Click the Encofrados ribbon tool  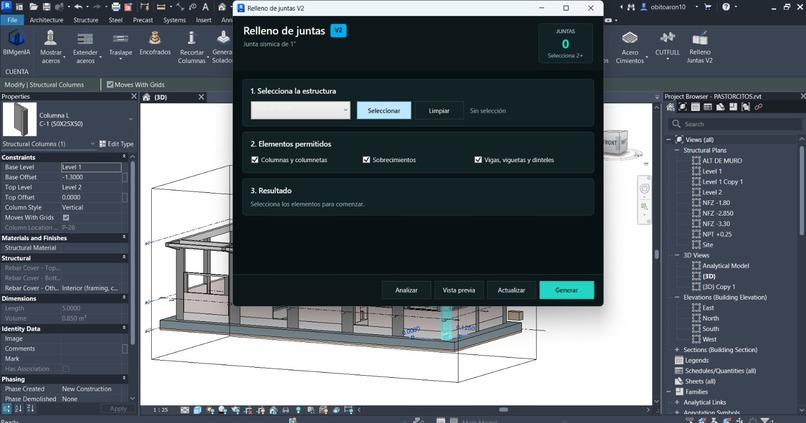[x=155, y=43]
